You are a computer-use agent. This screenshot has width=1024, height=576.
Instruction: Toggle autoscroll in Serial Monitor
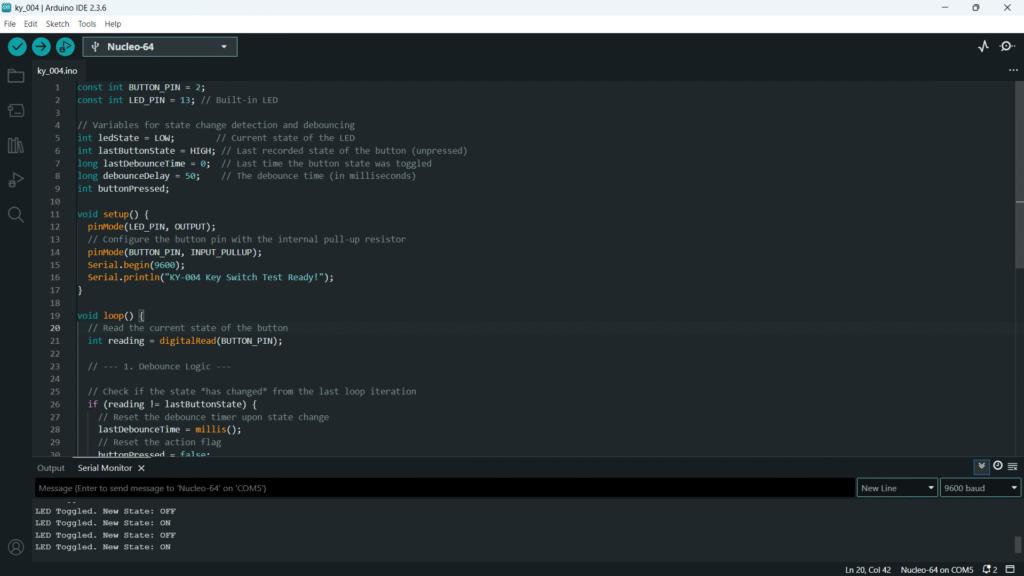(982, 466)
